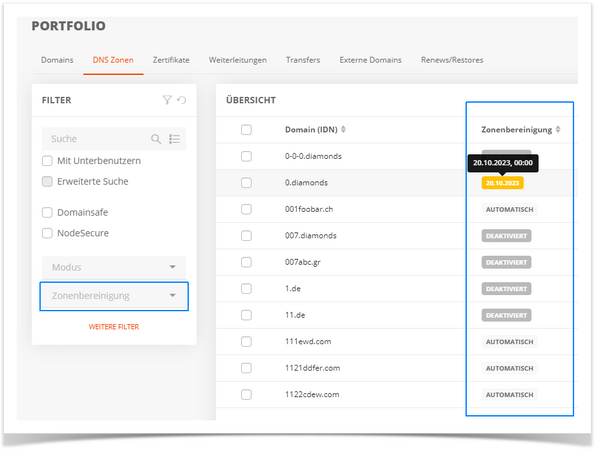Click DEAKTIVIERT badge for 007.diamonds
Image resolution: width=600 pixels, height=452 pixels.
pyautogui.click(x=506, y=236)
